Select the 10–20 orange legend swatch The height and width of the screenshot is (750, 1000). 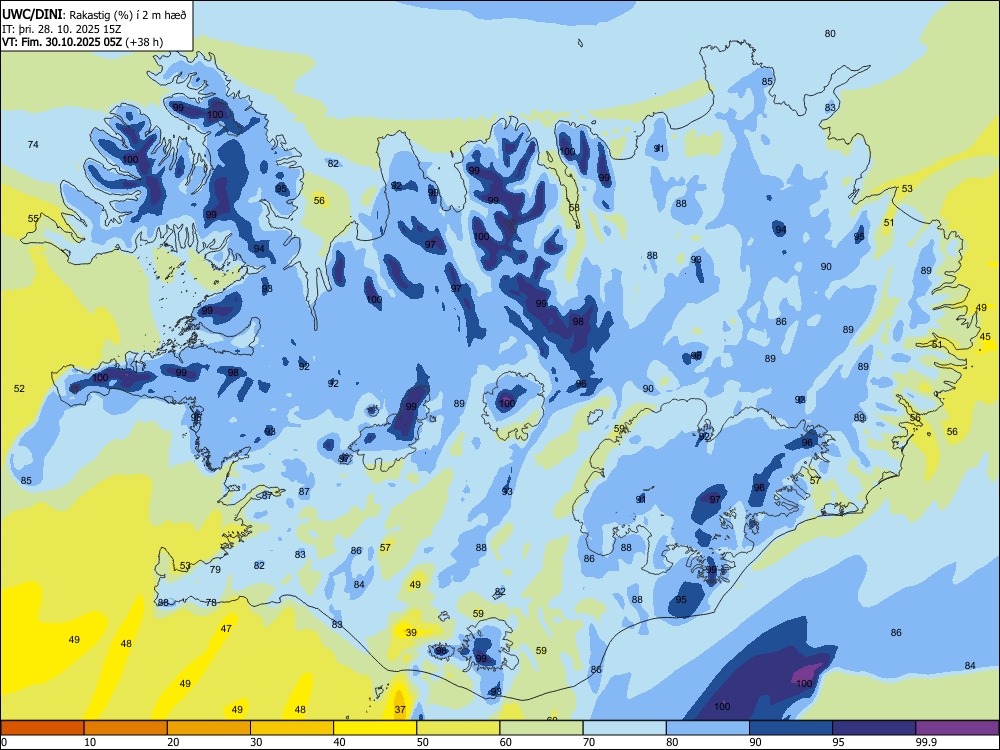tap(126, 728)
